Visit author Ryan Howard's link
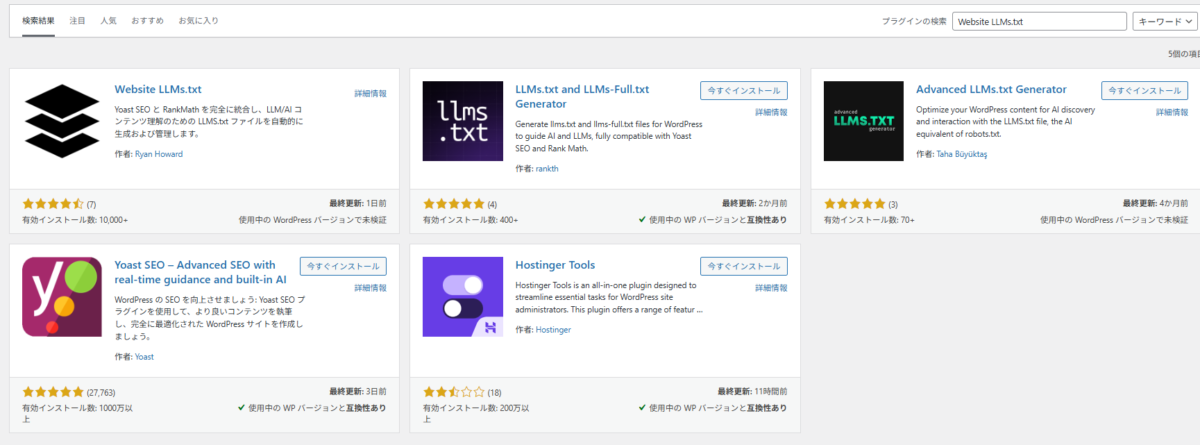 coord(158,154)
